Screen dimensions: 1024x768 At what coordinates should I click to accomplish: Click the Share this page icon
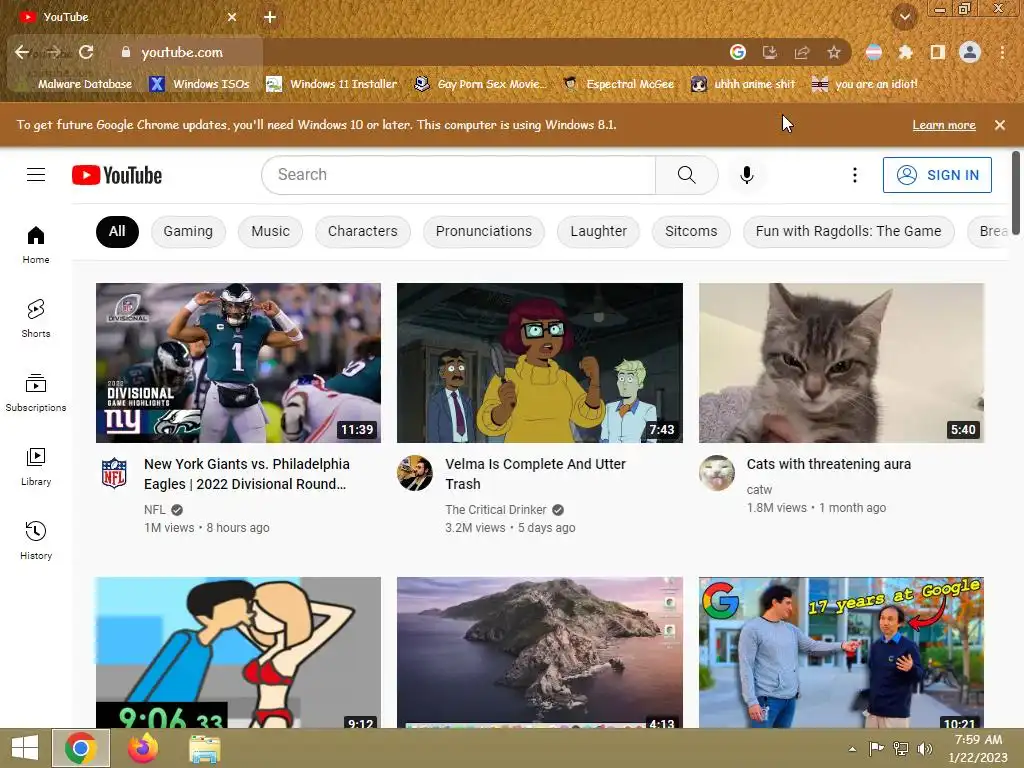tap(801, 52)
